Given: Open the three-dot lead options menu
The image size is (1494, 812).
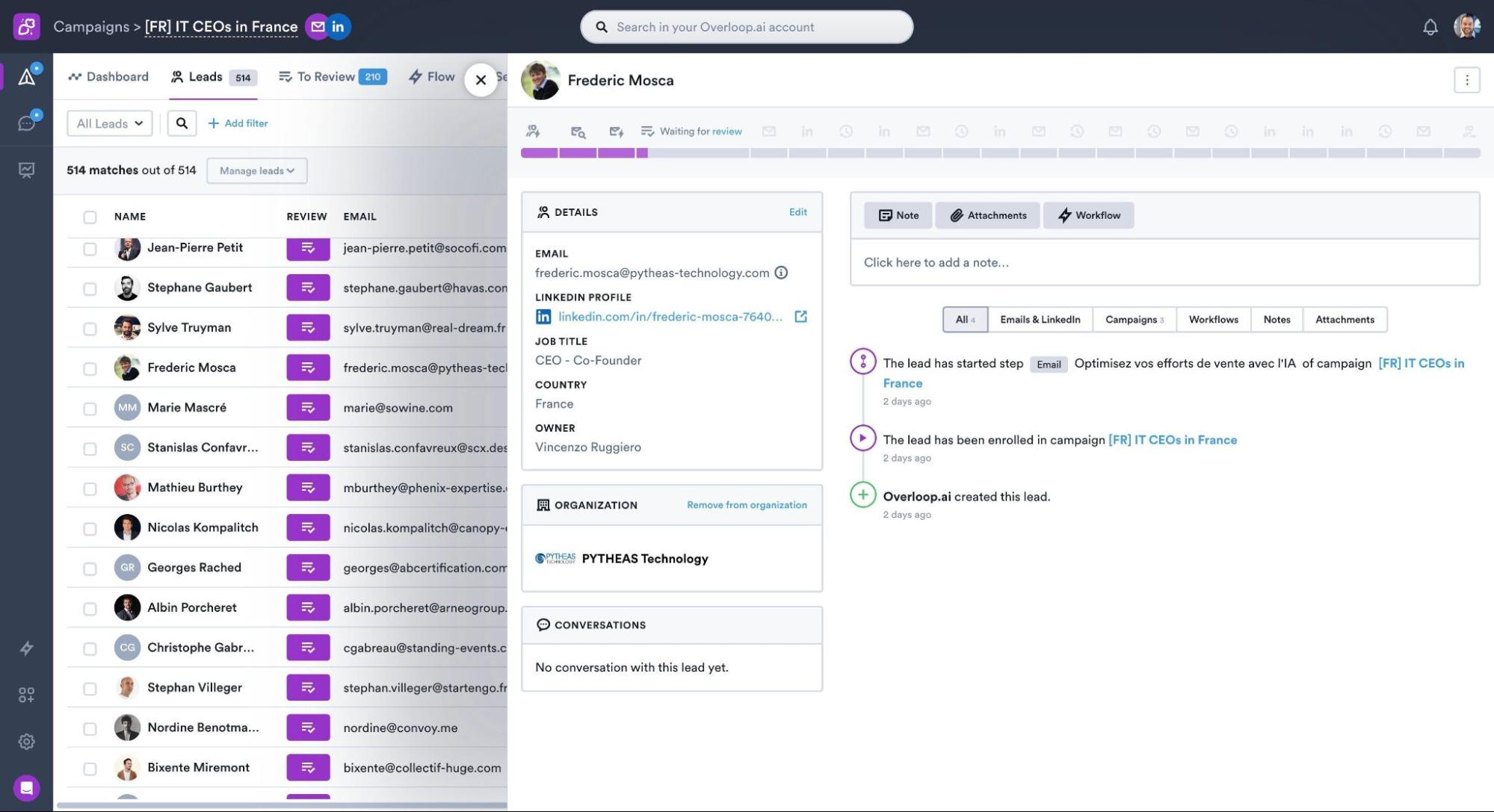Looking at the screenshot, I should 1466,80.
